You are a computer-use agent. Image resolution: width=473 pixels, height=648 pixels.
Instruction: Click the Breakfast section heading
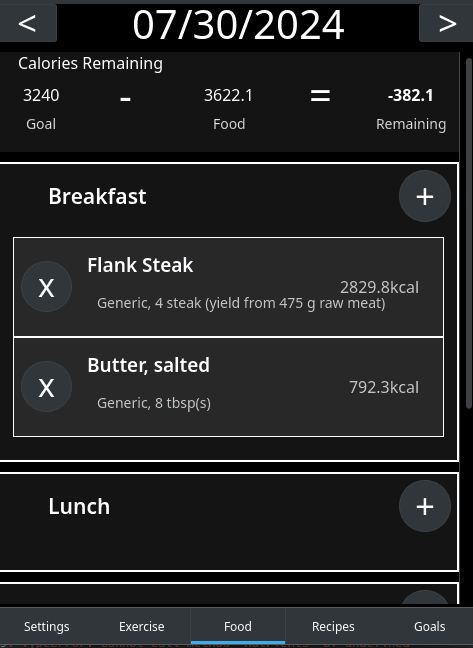97,196
